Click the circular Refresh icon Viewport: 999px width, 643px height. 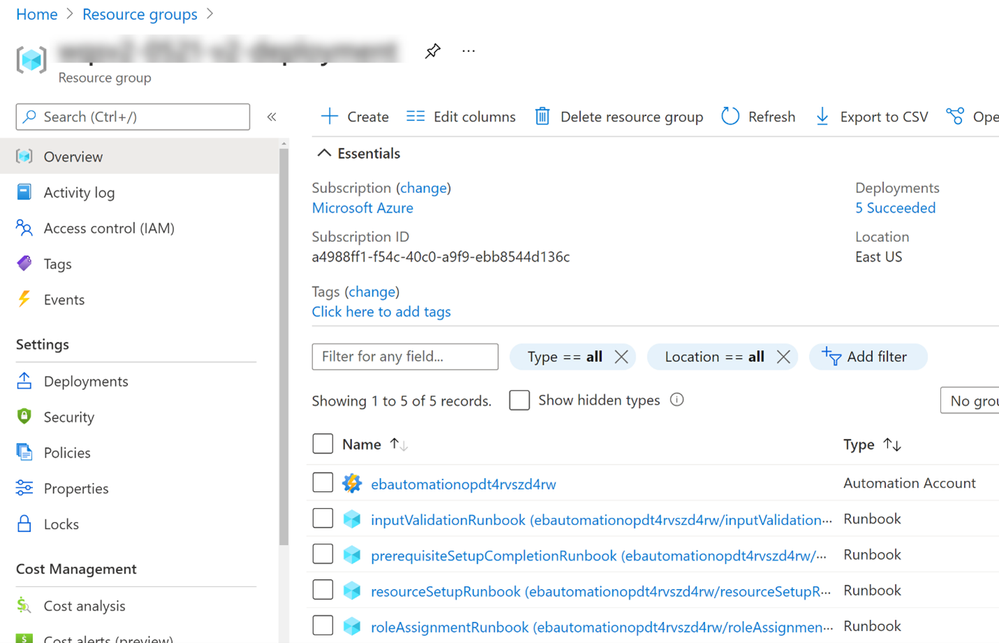(730, 116)
